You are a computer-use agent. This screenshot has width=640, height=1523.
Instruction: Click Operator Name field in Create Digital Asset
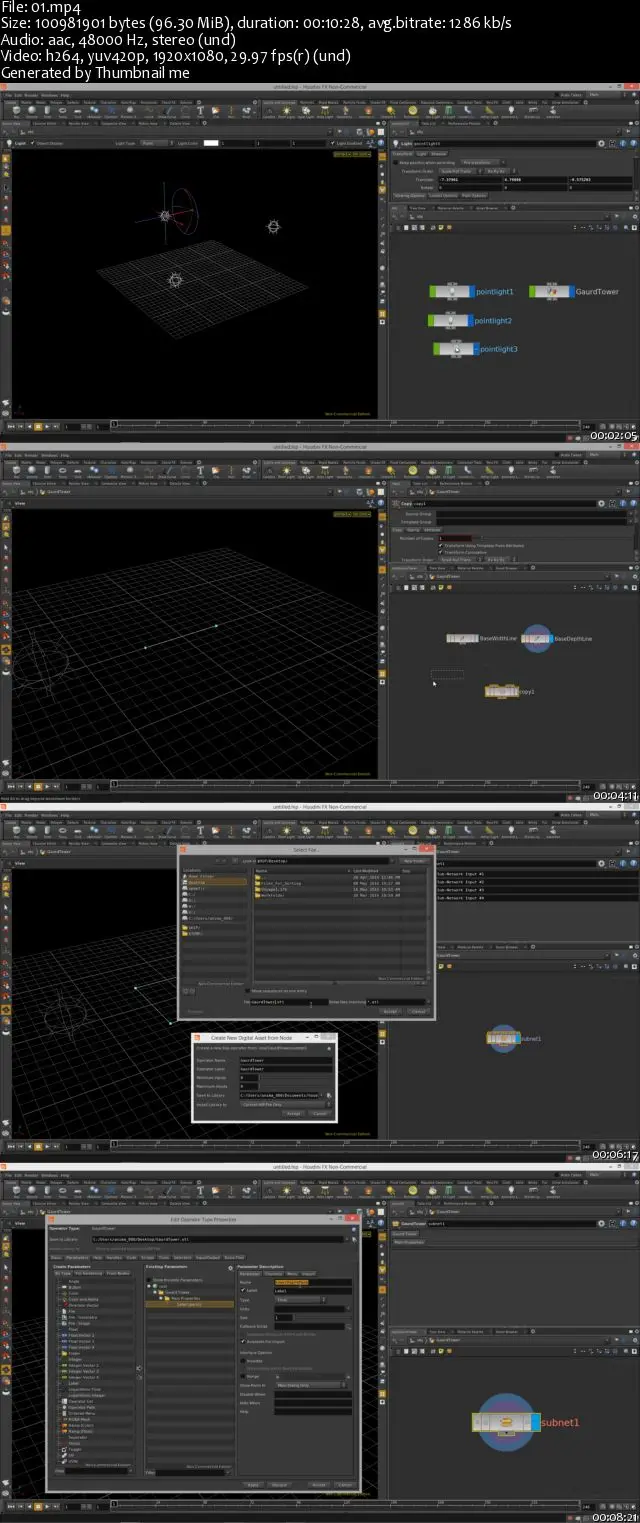[x=285, y=1059]
